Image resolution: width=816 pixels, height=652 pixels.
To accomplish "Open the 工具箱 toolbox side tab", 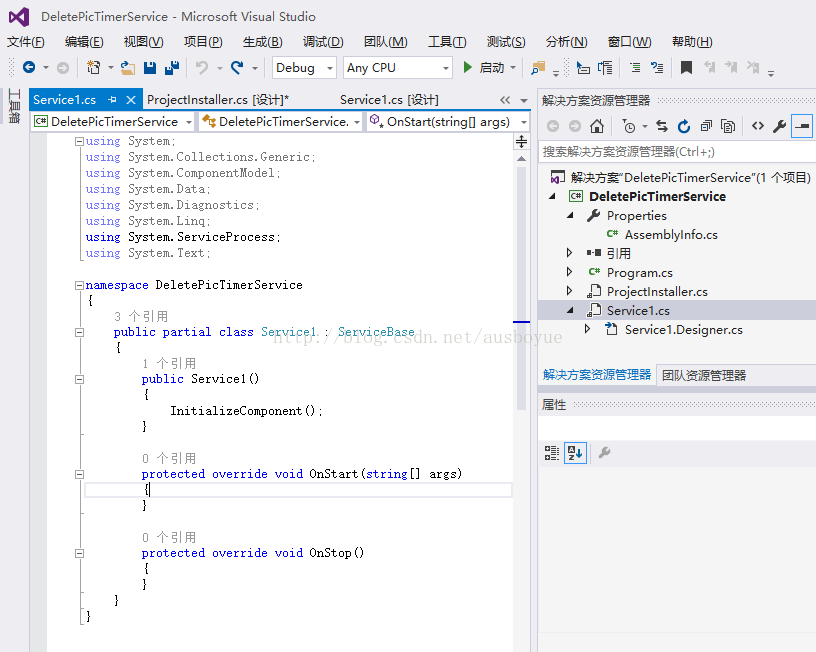I will [14, 107].
